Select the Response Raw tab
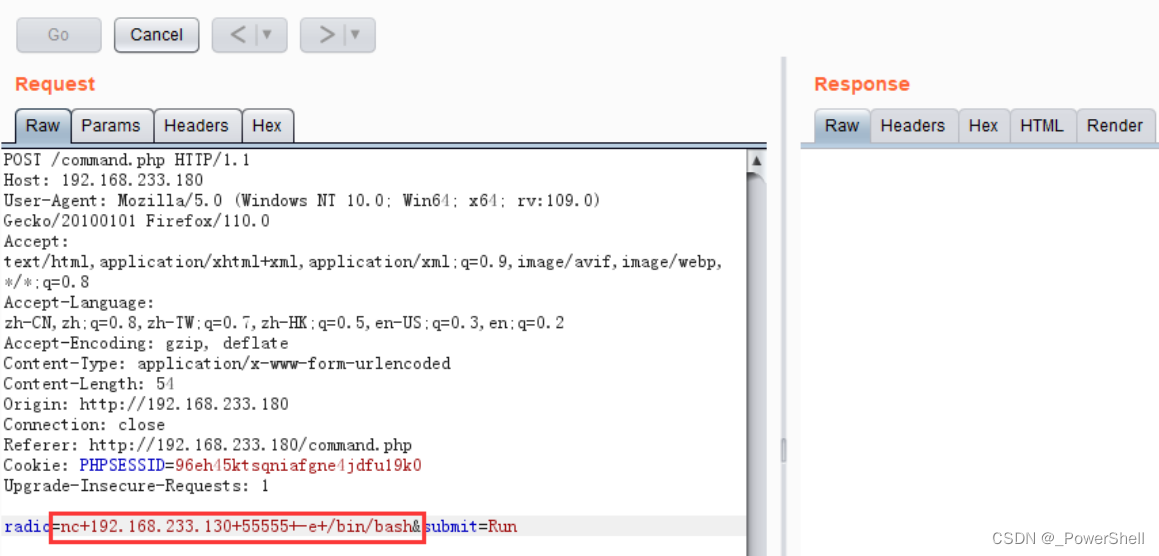 pyautogui.click(x=842, y=126)
